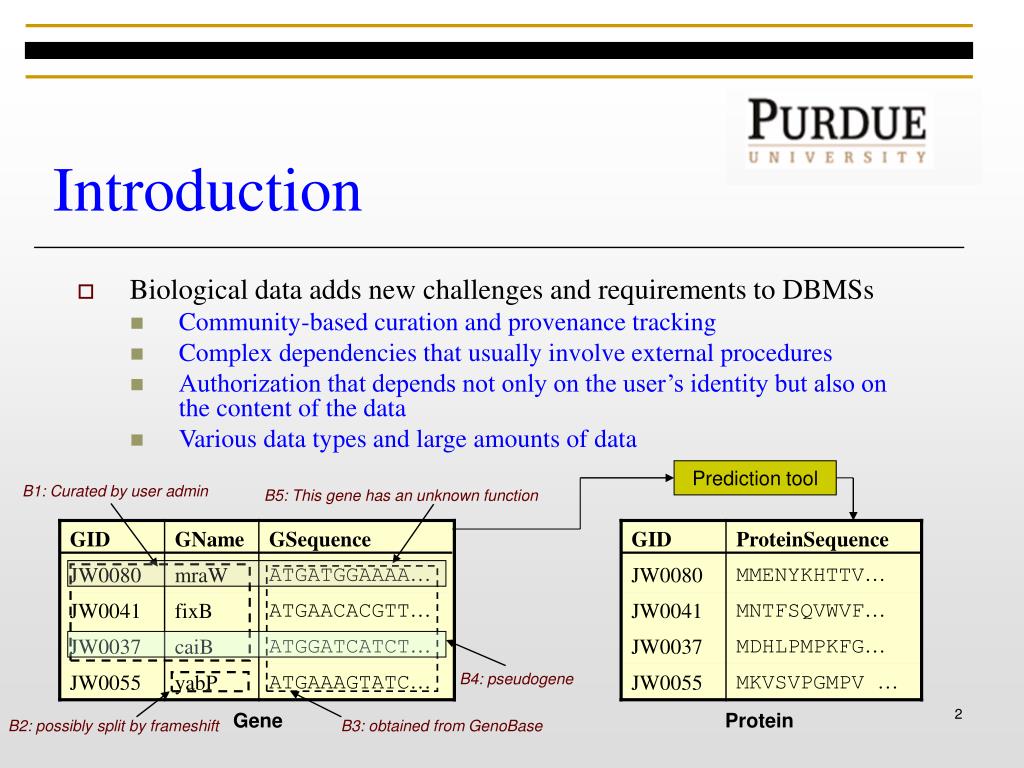Click the mraW gene name cell
Image resolution: width=1024 pixels, height=768 pixels.
pos(200,575)
